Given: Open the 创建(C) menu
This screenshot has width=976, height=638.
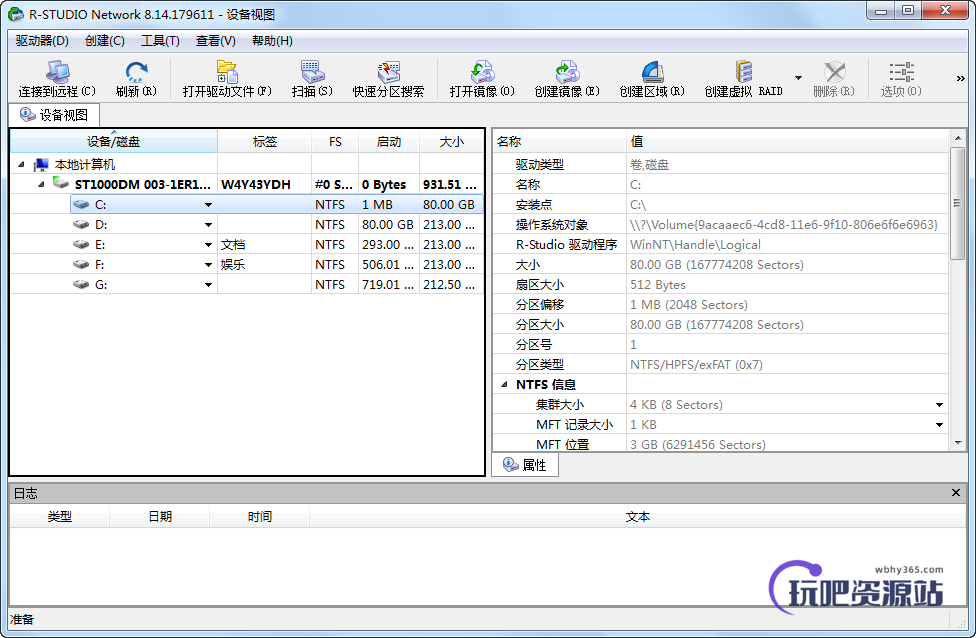Looking at the screenshot, I should pyautogui.click(x=105, y=40).
